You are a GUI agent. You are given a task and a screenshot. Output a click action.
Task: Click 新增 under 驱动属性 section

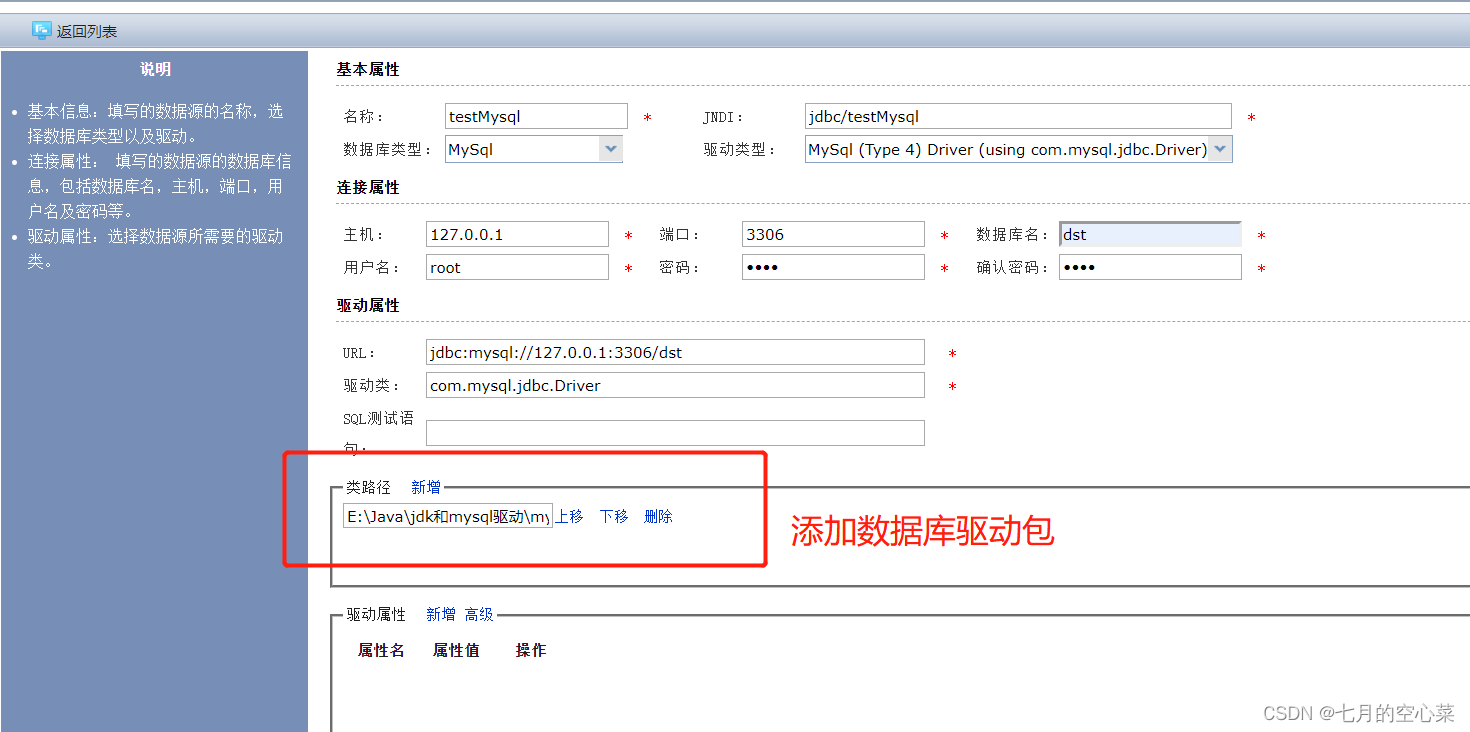(x=441, y=614)
